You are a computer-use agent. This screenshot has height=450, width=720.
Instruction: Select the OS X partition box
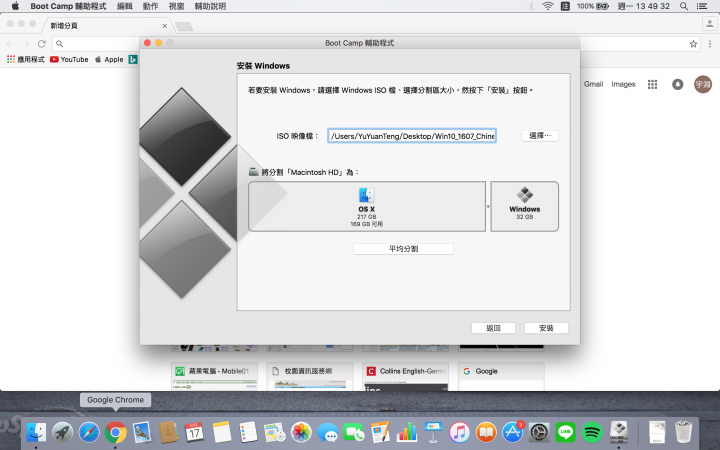367,206
